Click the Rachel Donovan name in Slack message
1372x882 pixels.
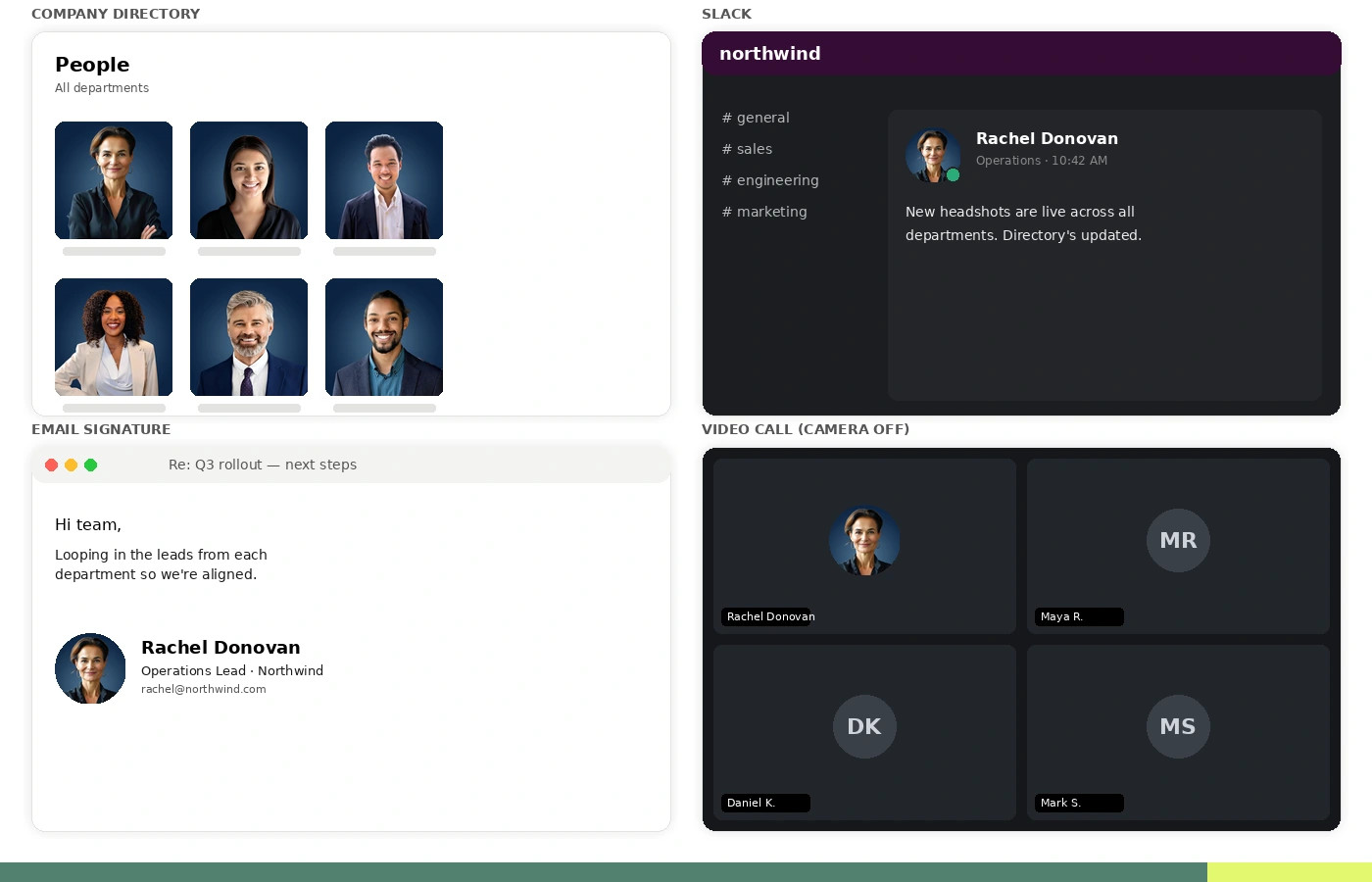(x=1047, y=138)
